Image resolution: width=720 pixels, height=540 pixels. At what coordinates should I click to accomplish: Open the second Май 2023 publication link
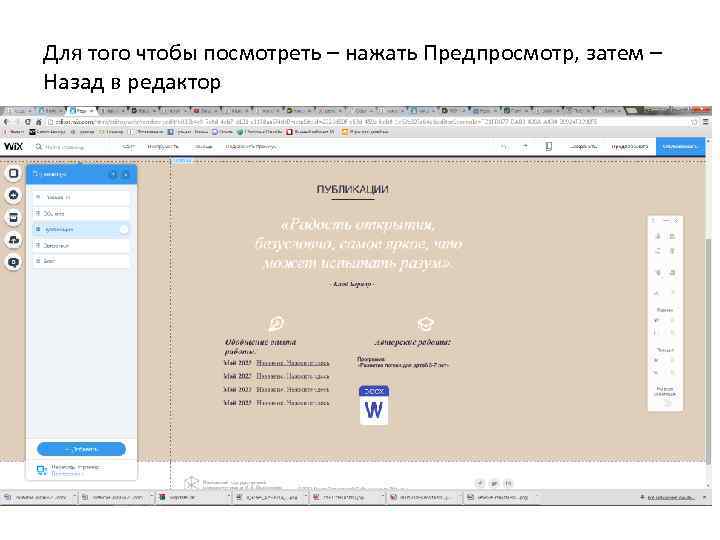(292, 376)
